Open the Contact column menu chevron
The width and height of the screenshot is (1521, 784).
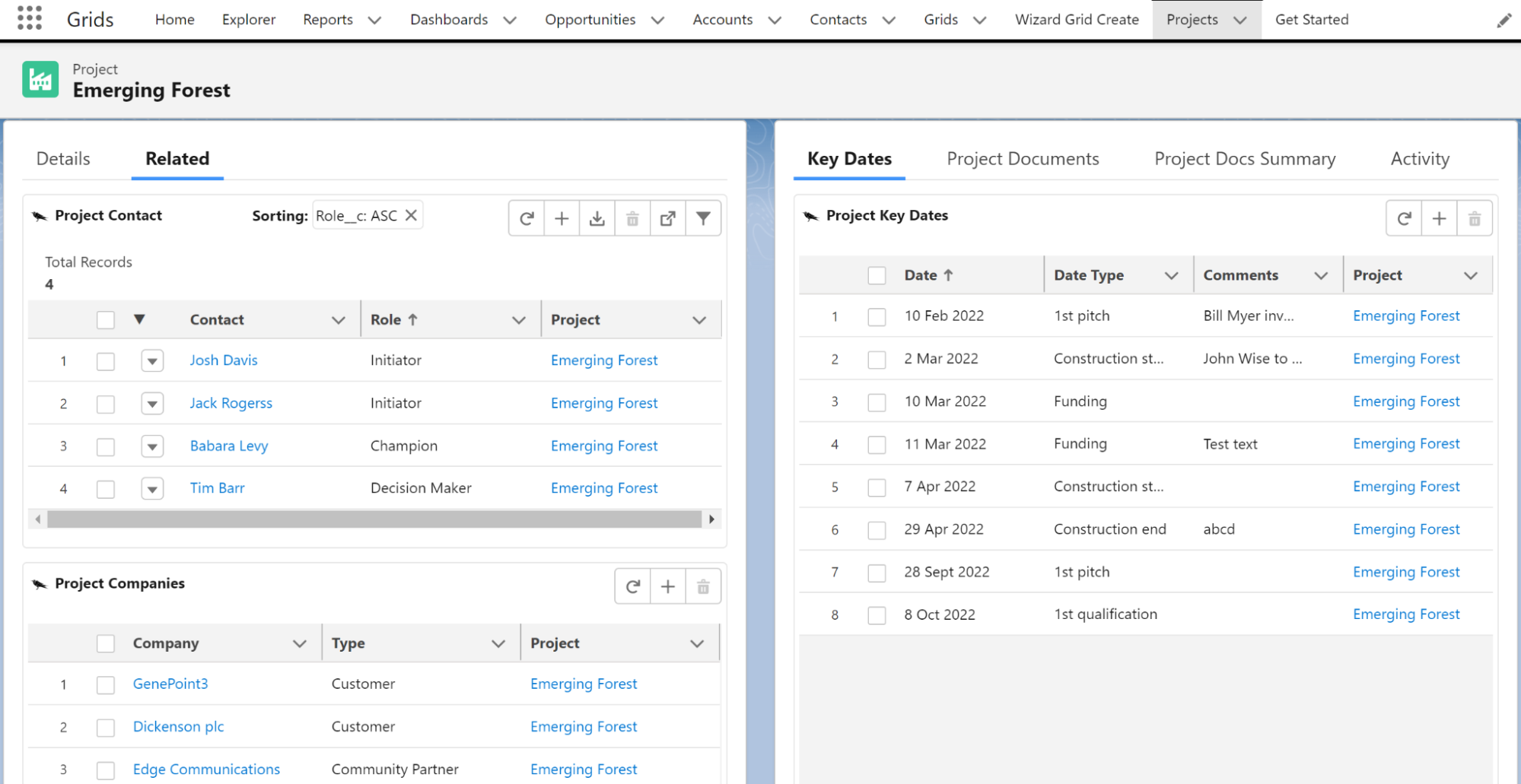click(x=339, y=320)
